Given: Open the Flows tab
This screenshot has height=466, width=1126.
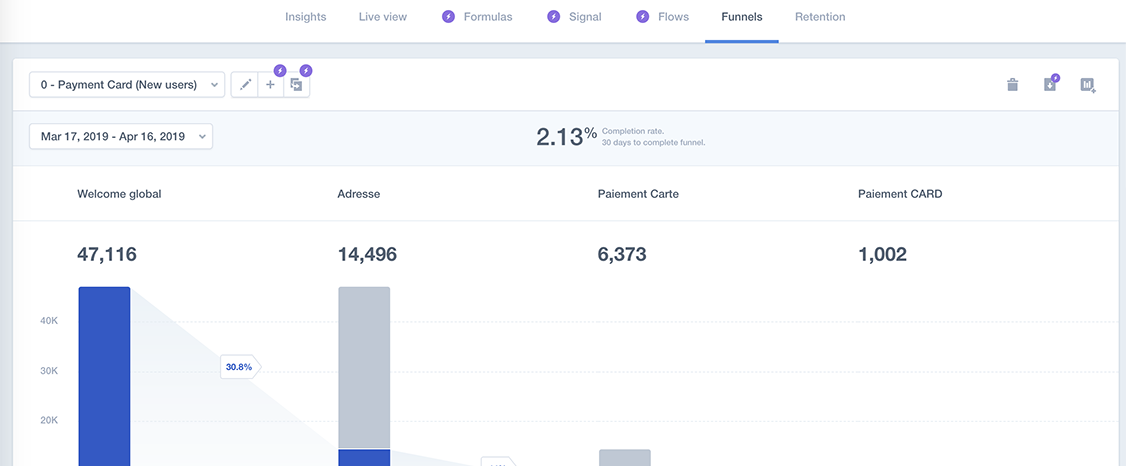Looking at the screenshot, I should 673,17.
